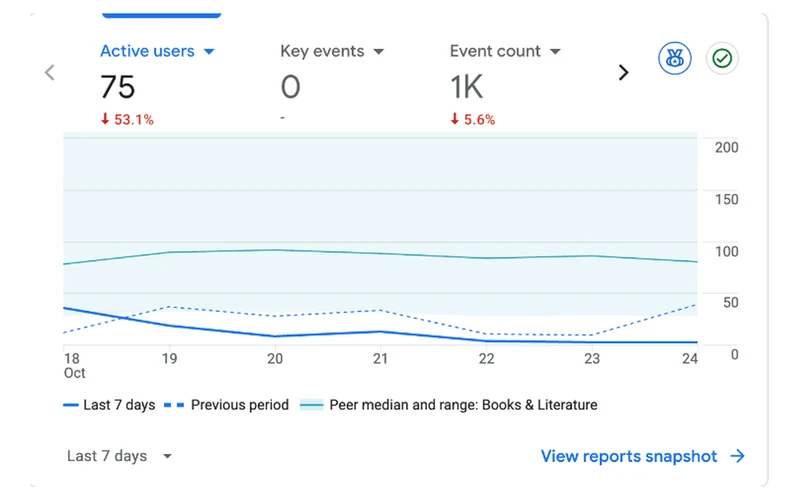
Task: Select the Event count value 1K
Action: tap(466, 87)
